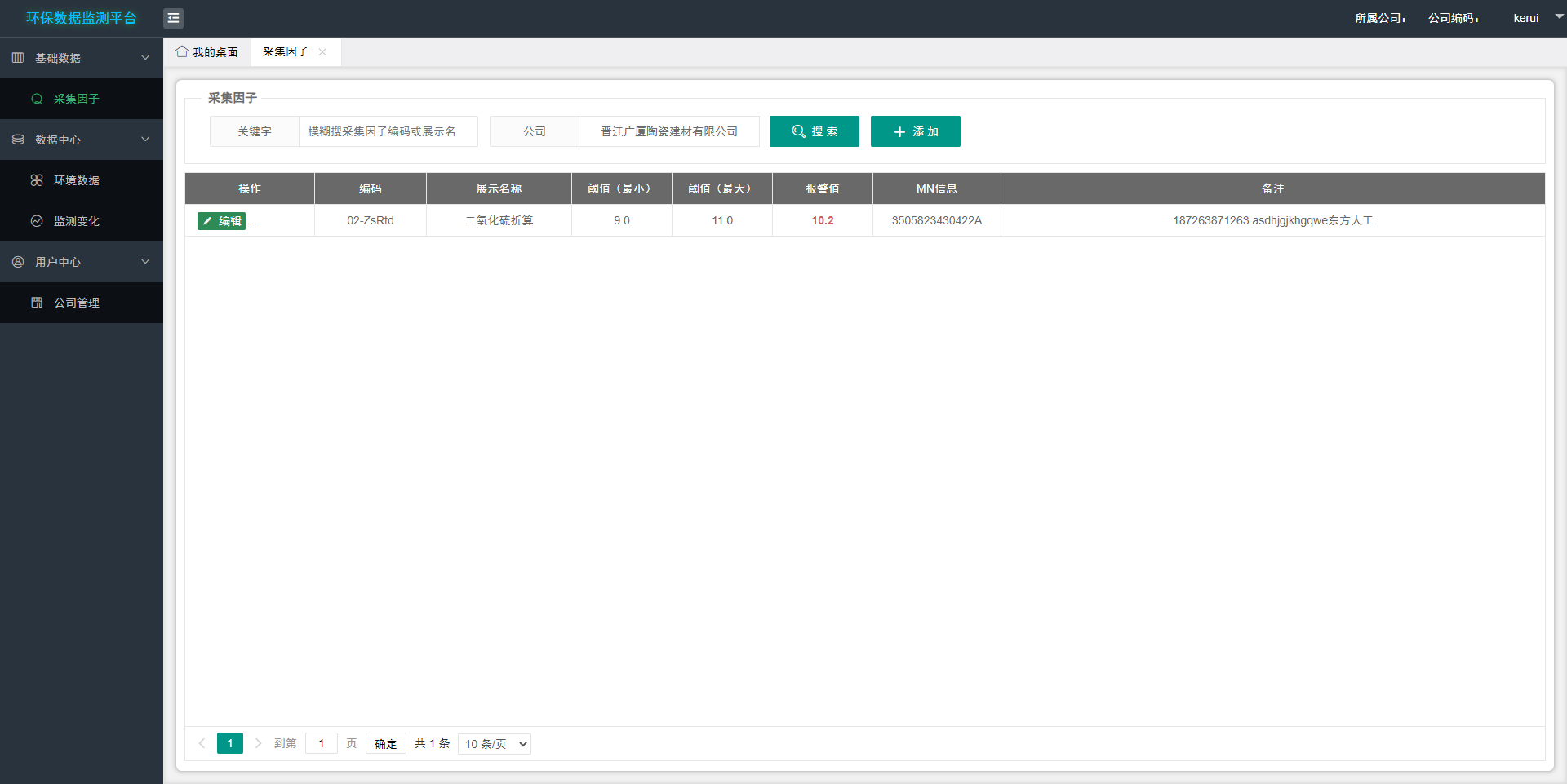This screenshot has width=1567, height=784.
Task: Click the previous page arrow
Action: pyautogui.click(x=202, y=743)
